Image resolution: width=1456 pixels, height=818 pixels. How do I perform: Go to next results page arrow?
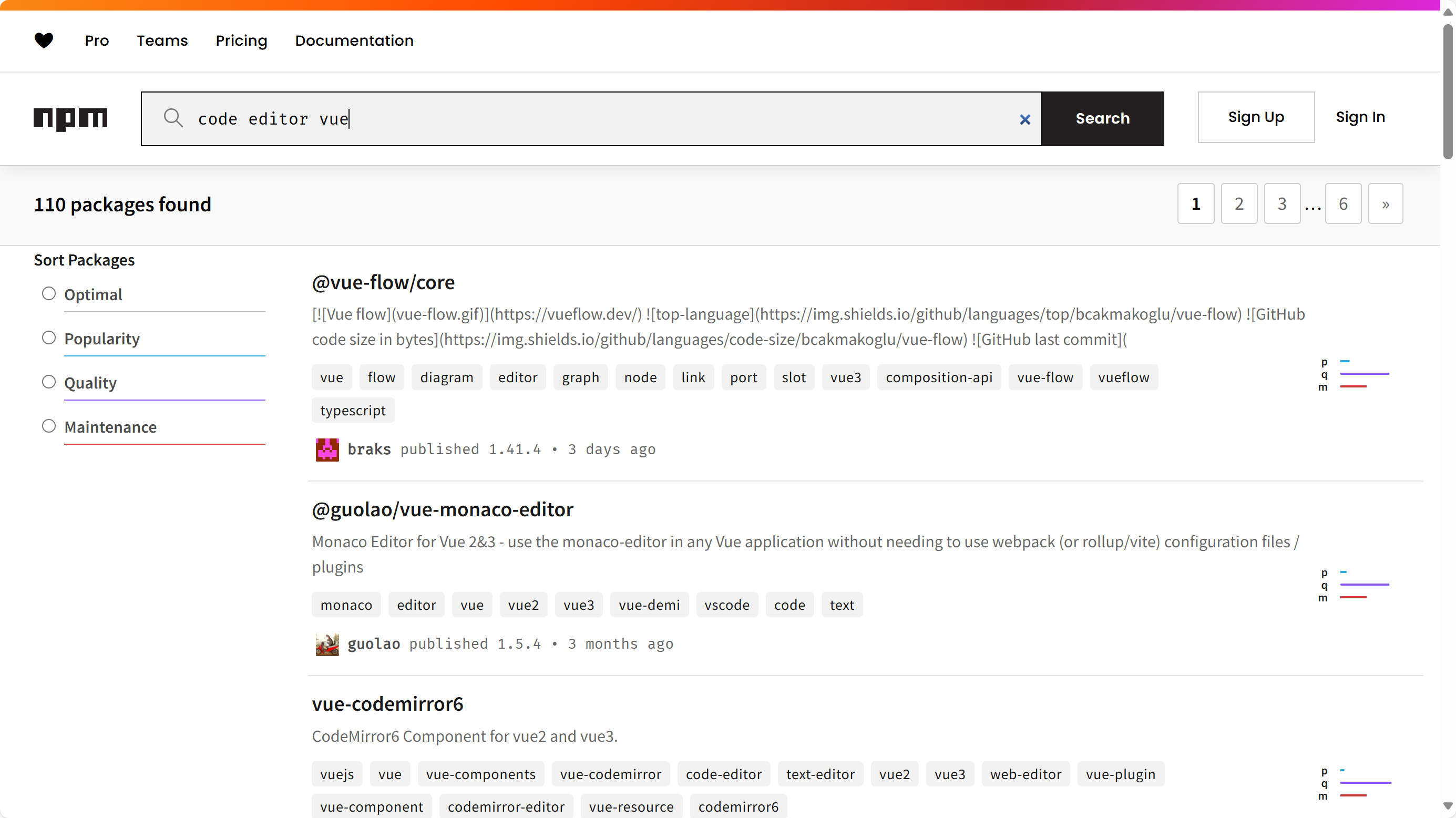(x=1386, y=203)
